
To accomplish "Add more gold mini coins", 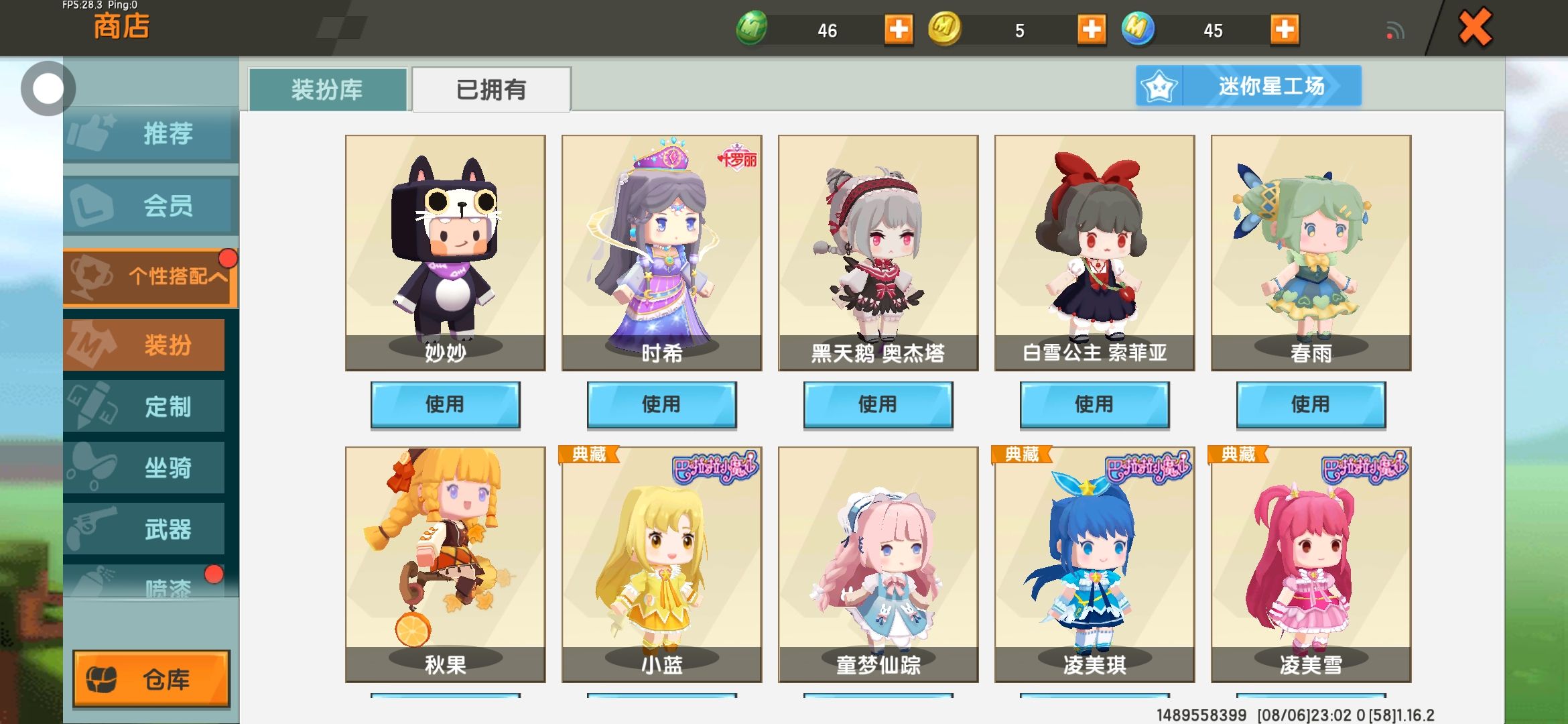I will [1092, 29].
